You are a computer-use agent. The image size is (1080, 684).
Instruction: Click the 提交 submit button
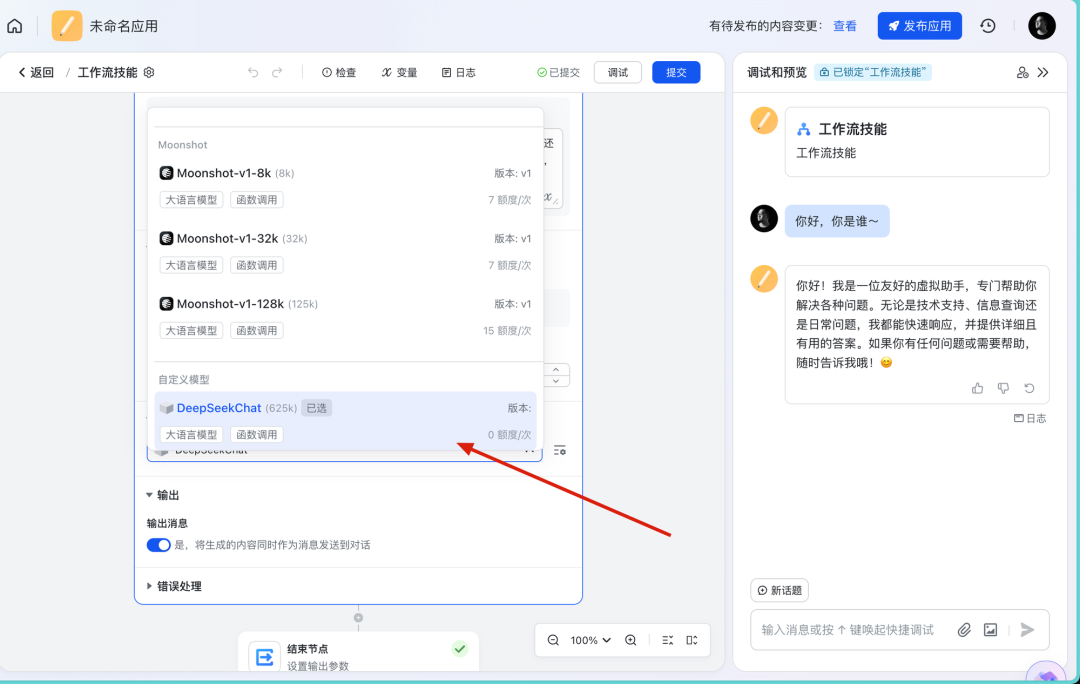676,72
